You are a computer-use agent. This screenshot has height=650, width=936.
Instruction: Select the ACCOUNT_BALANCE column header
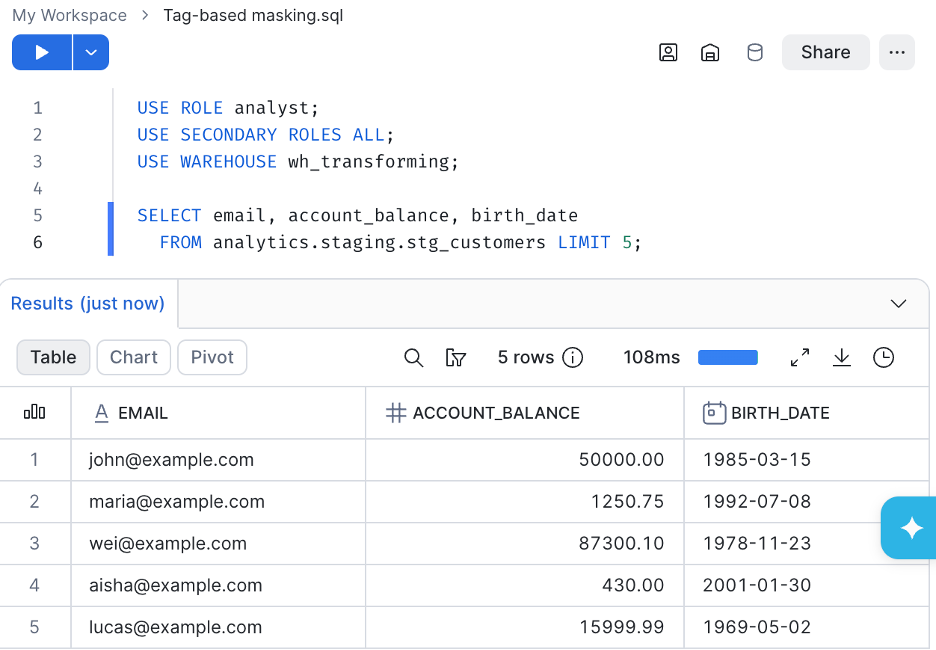pyautogui.click(x=525, y=413)
